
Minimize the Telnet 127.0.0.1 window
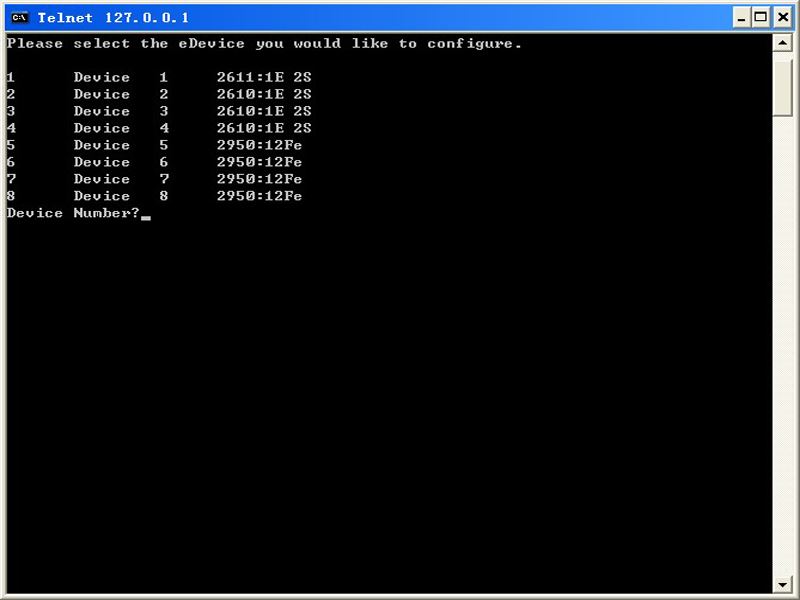(x=741, y=18)
